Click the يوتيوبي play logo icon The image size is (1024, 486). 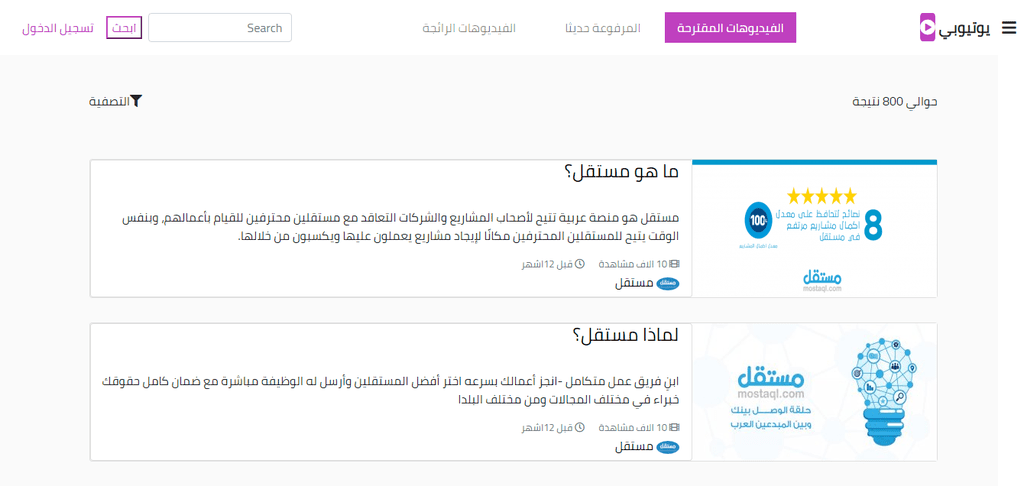click(927, 27)
